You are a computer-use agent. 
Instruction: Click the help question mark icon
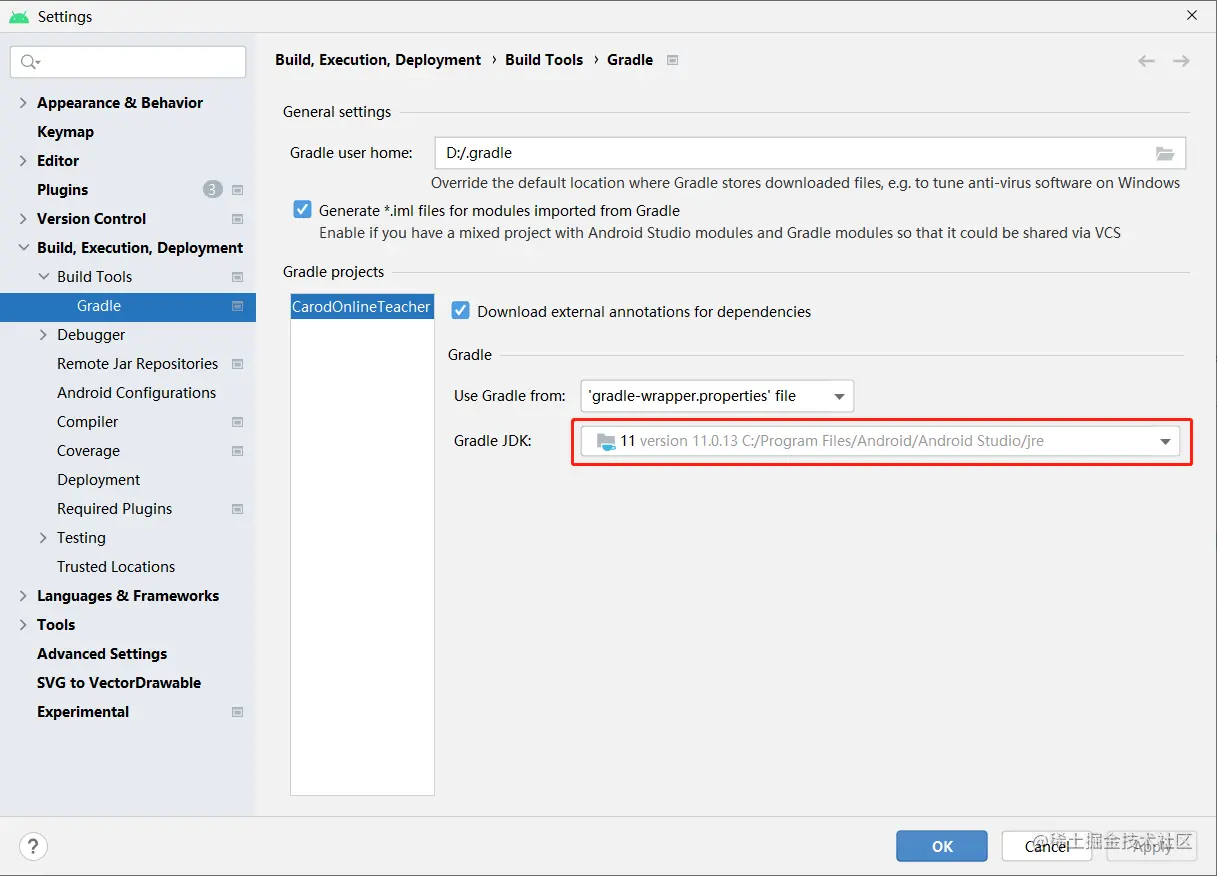click(34, 846)
